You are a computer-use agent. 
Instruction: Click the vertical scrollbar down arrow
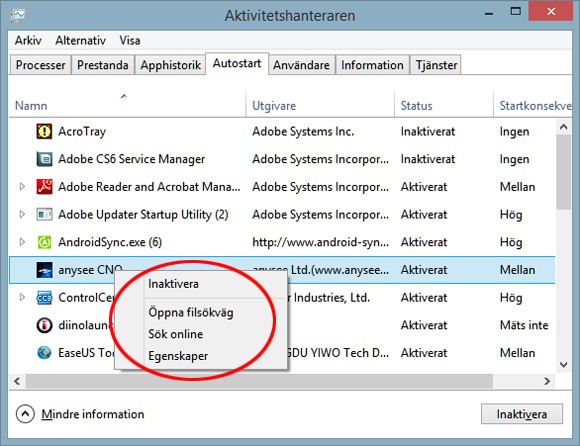click(x=563, y=365)
